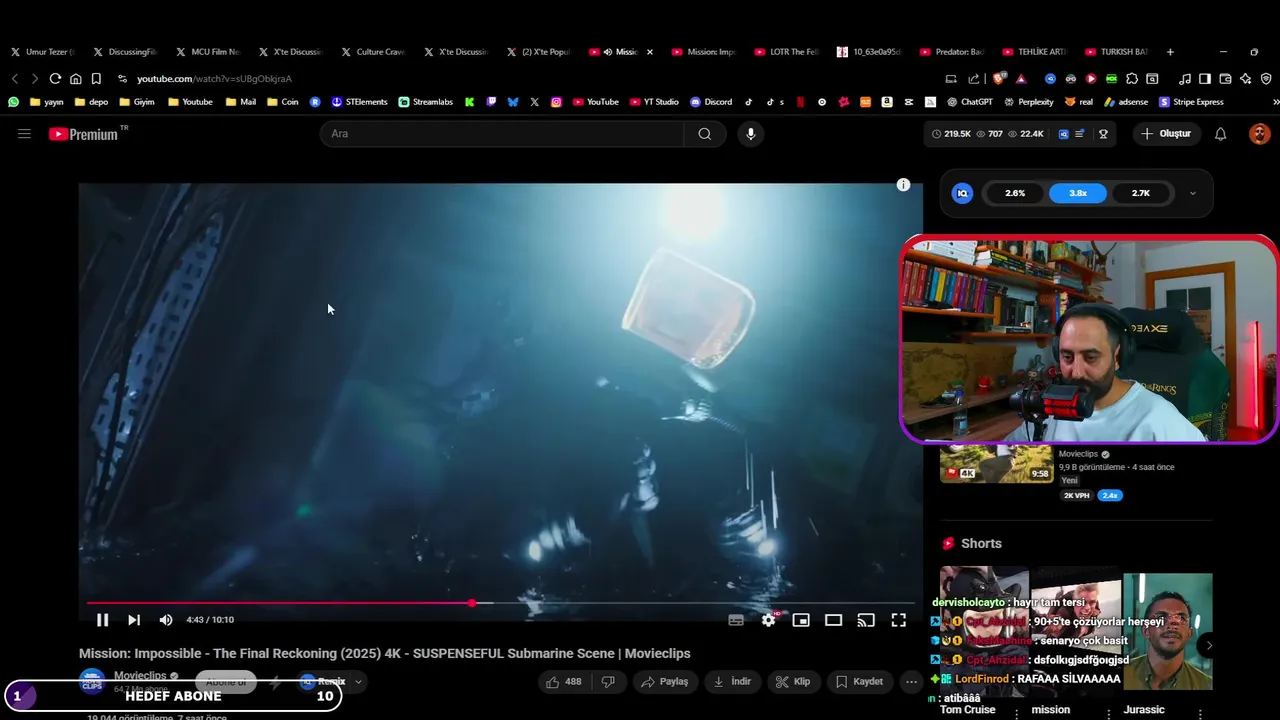Show more bookmarks overflow chevron
1280x720 pixels.
coord(1275,102)
